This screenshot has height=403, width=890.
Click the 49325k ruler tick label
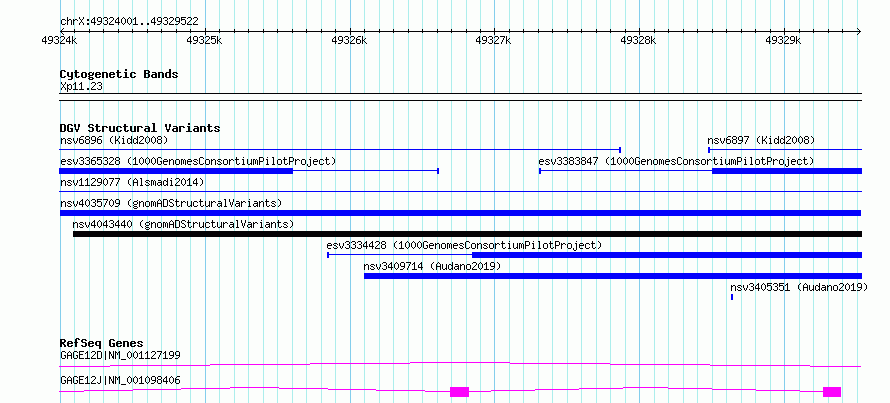point(204,40)
